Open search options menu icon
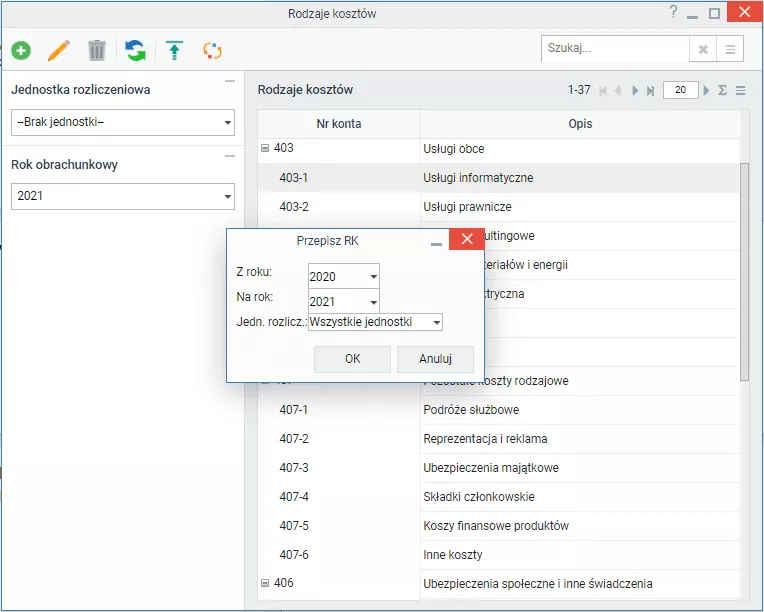Screen dimensions: 764x612 [x=730, y=49]
